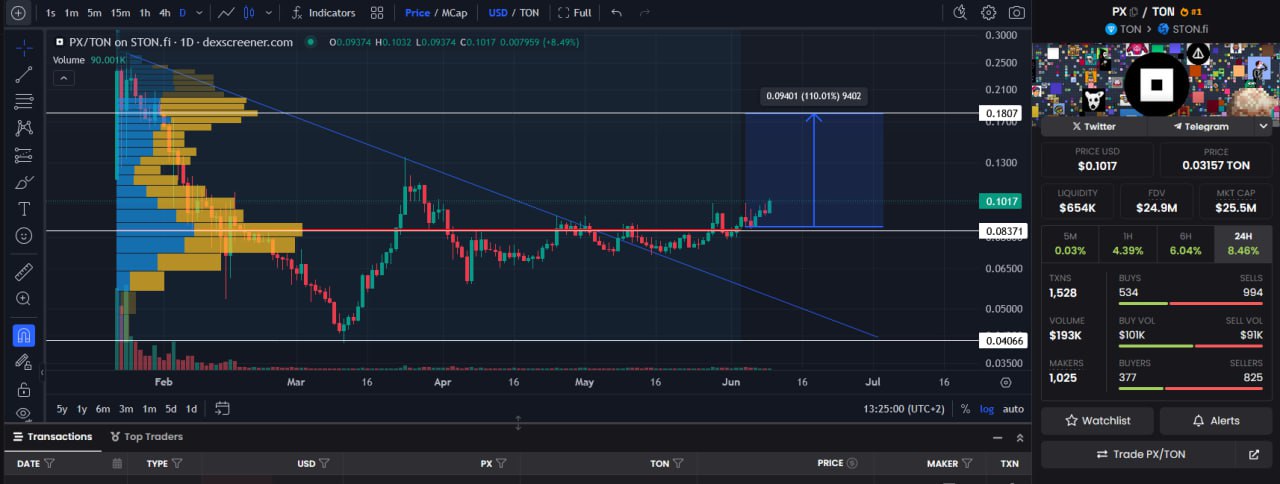The image size is (1280, 484).
Task: Open the go to date calendar icon
Action: [x=222, y=408]
